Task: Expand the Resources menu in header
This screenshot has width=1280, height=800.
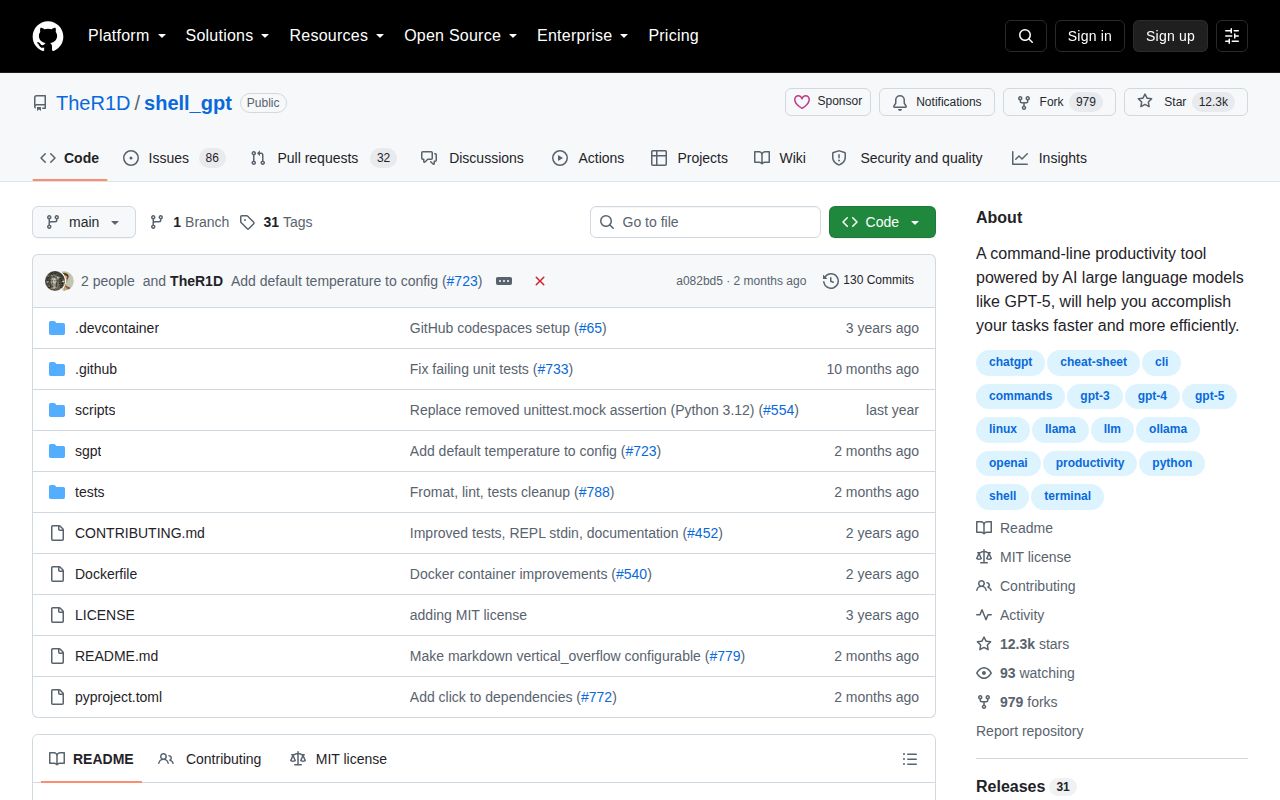Action: point(337,36)
